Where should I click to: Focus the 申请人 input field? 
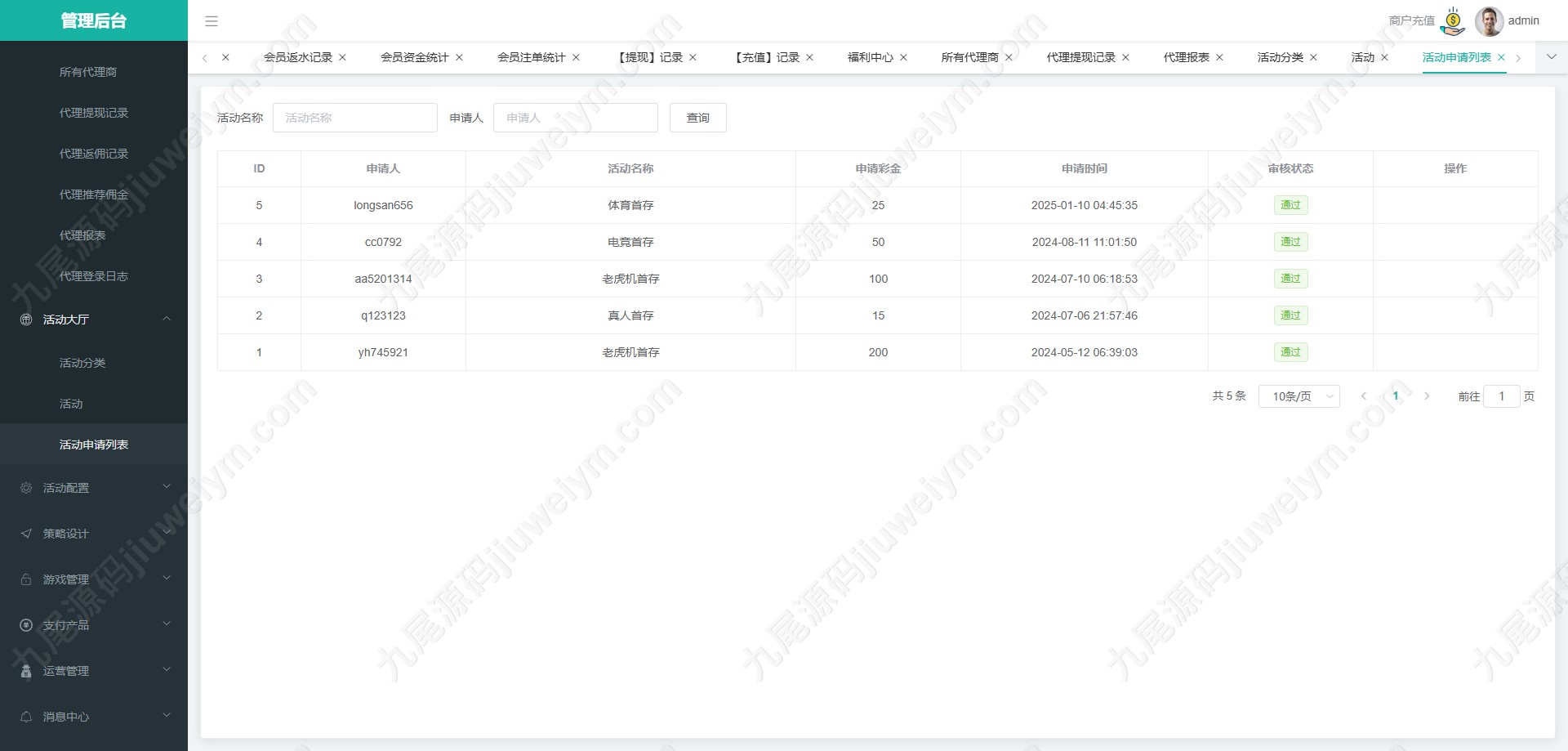576,118
